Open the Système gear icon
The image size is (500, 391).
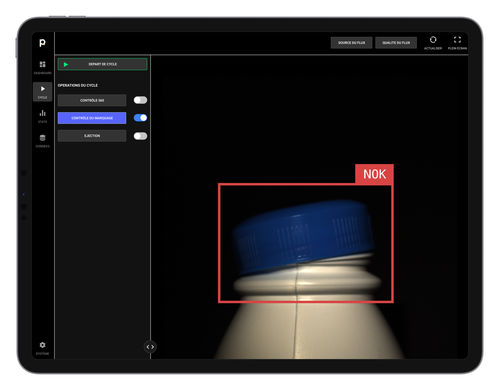(x=42, y=345)
